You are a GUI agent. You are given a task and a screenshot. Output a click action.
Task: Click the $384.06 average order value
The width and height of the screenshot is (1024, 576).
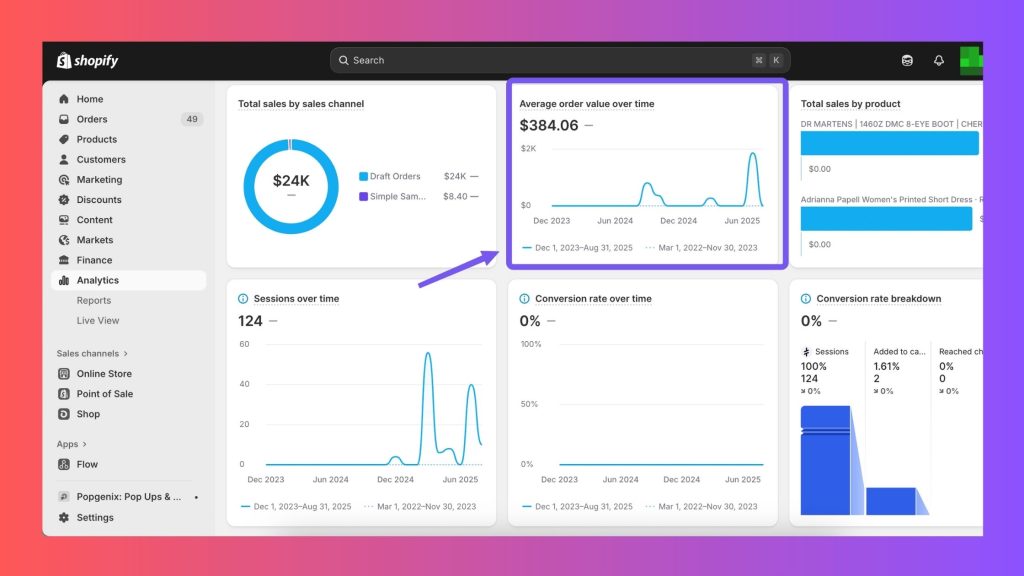coord(549,125)
